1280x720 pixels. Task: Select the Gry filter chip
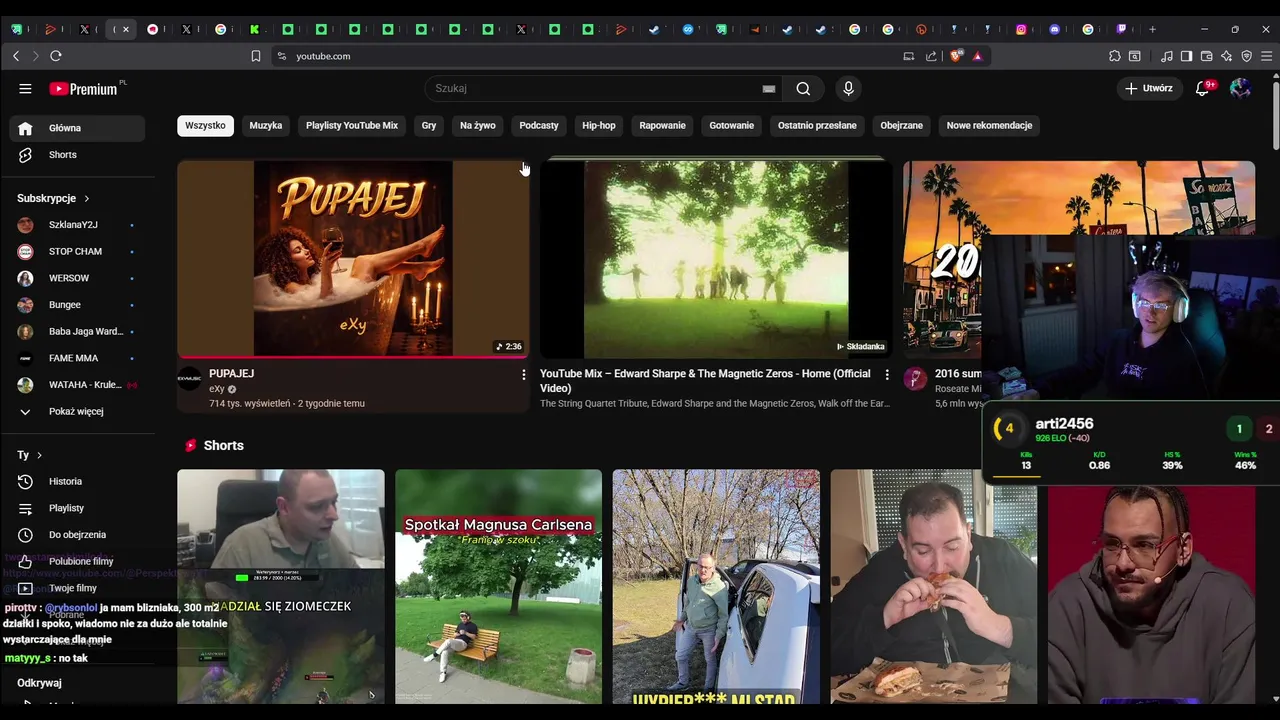pyautogui.click(x=429, y=126)
